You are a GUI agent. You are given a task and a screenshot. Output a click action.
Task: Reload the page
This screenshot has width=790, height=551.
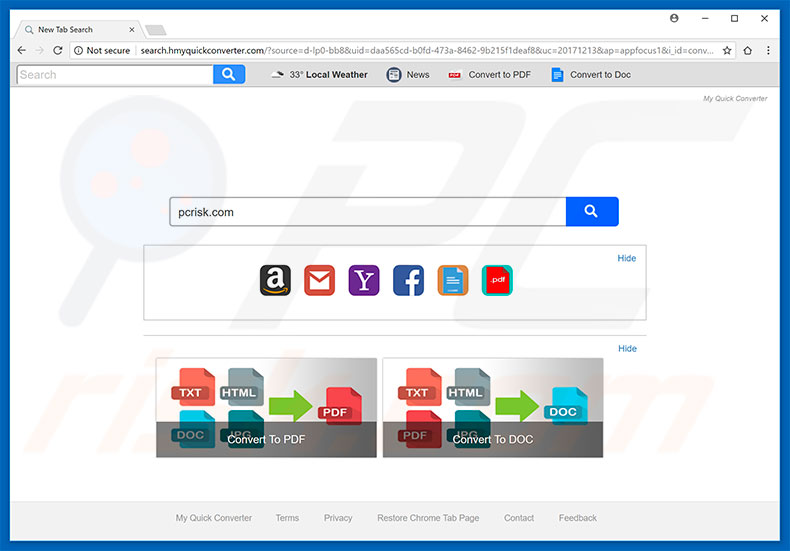click(58, 50)
